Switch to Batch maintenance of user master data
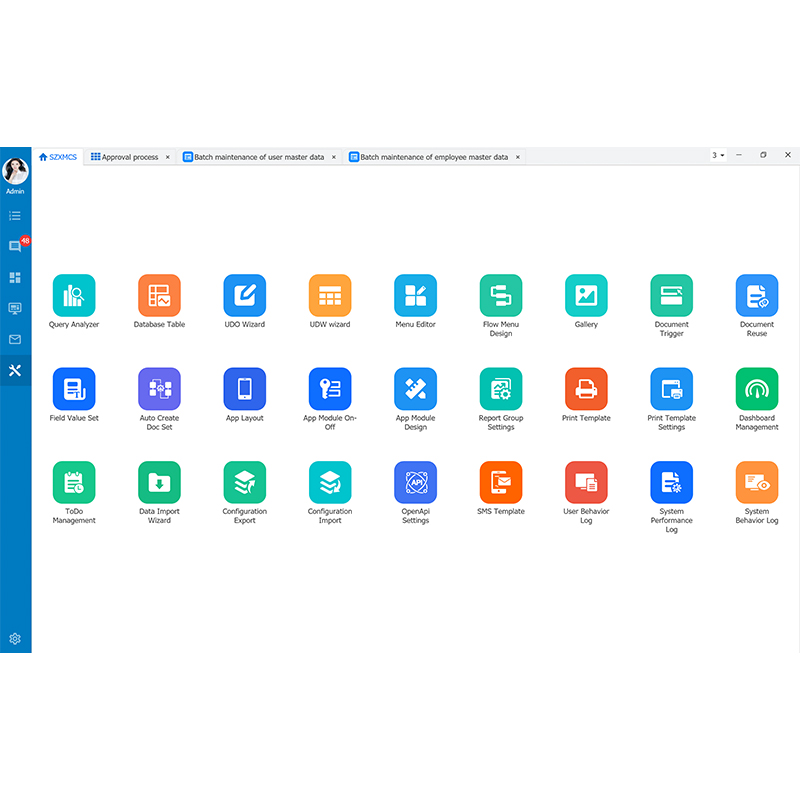Image resolution: width=800 pixels, height=800 pixels. [x=258, y=156]
